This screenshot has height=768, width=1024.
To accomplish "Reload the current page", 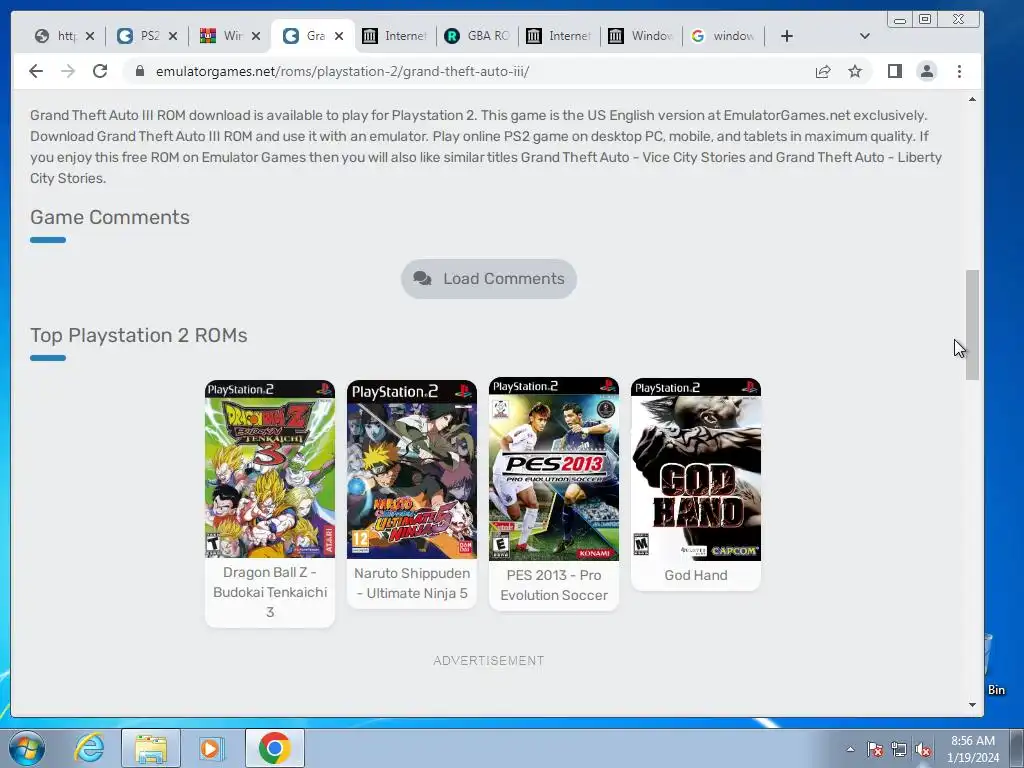I will [100, 71].
